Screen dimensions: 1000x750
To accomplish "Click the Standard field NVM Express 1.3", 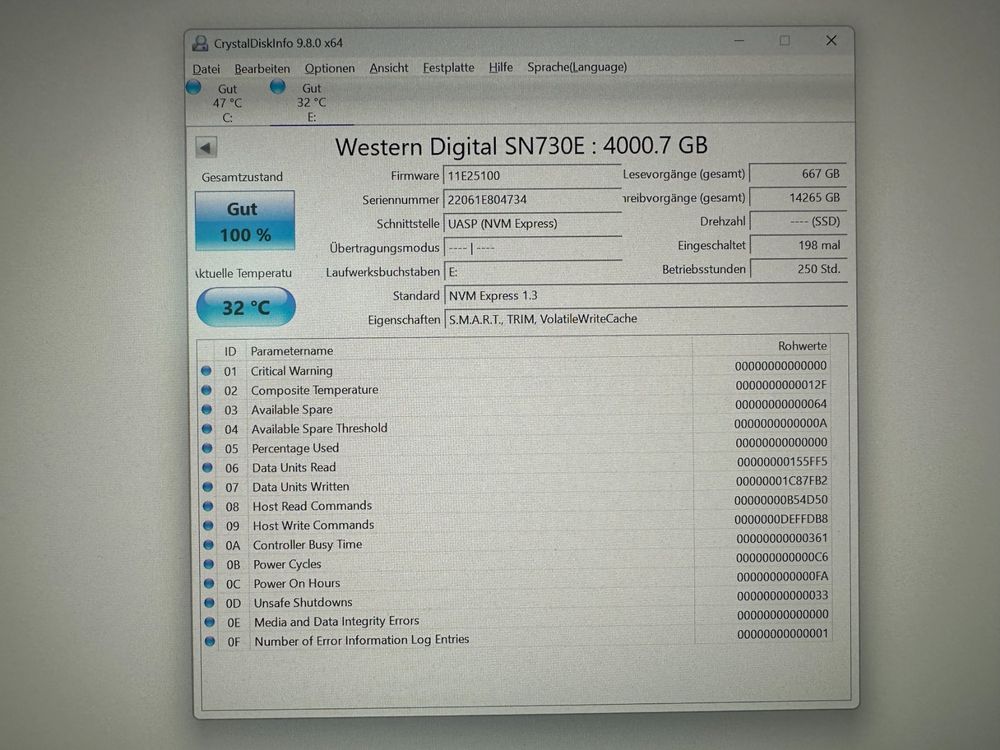I will click(645, 295).
